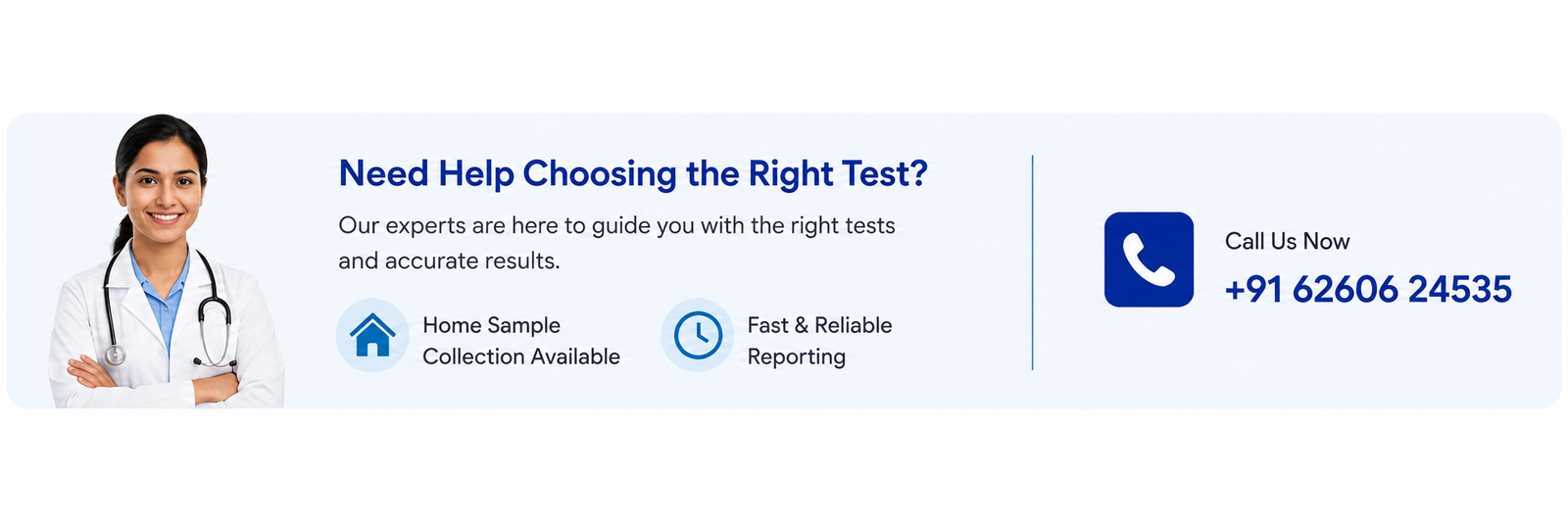Click the 'Need Help Choosing' heading text
The height and width of the screenshot is (522, 1568).
(x=508, y=173)
